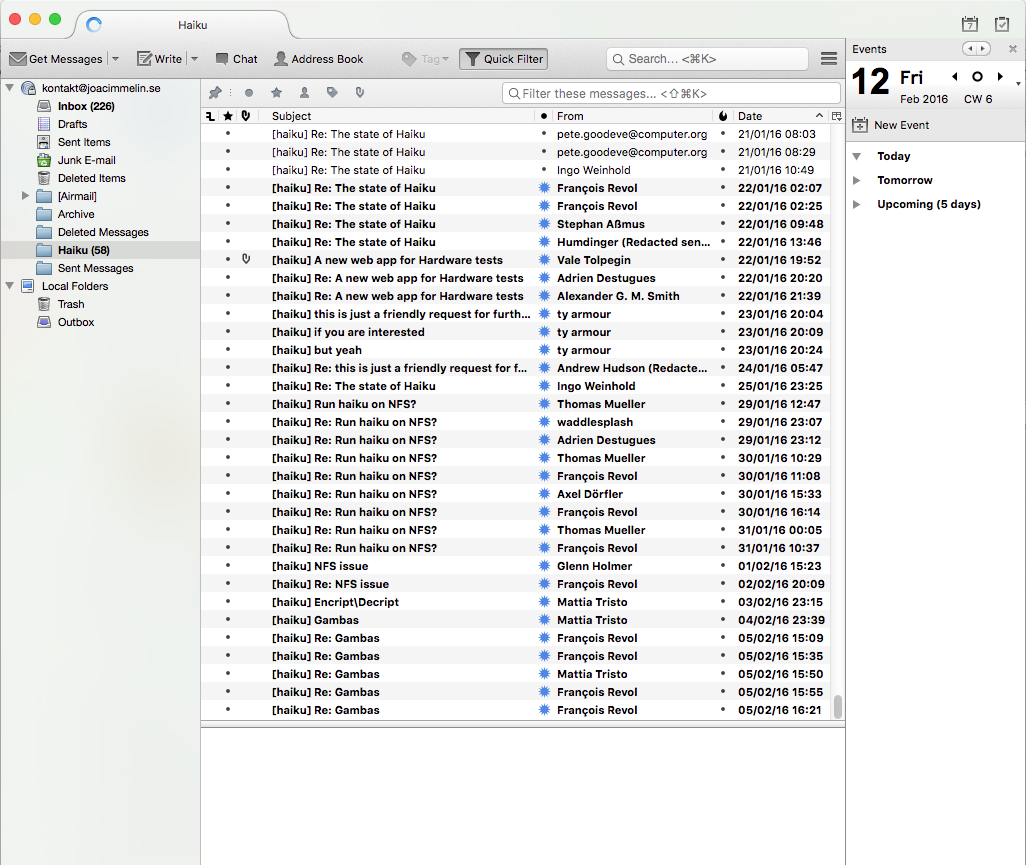Open the Tag dropdown menu
1026x865 pixels.
pos(425,59)
